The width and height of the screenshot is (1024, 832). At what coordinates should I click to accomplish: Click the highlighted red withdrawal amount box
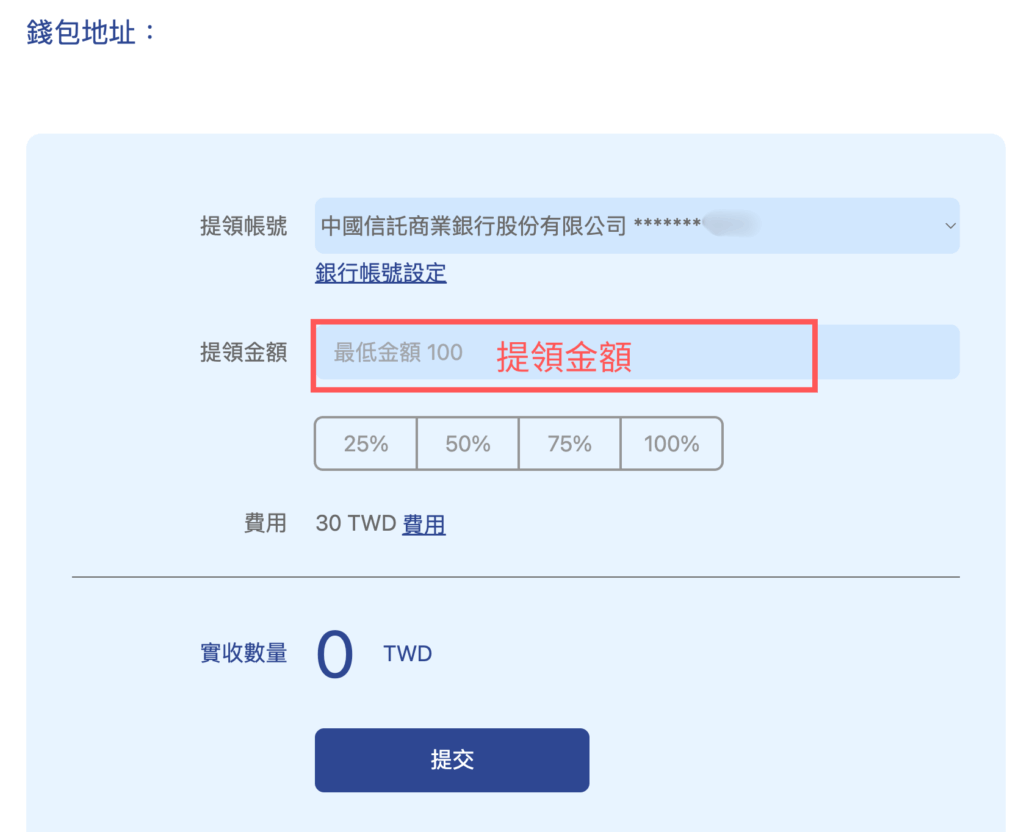pyautogui.click(x=563, y=352)
